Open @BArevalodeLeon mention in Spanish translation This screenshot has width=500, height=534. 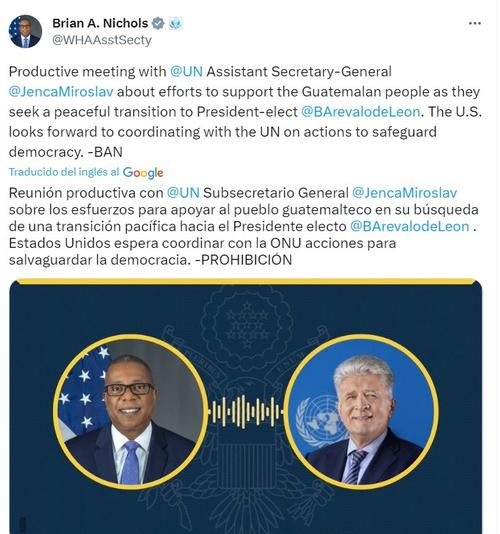pos(409,226)
